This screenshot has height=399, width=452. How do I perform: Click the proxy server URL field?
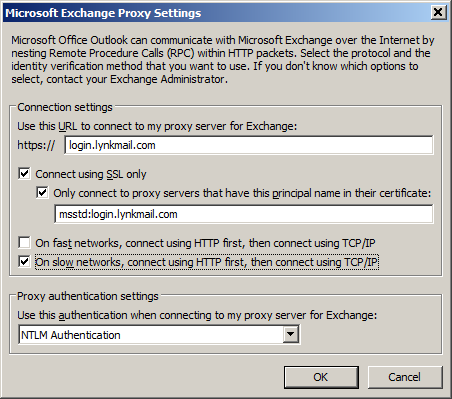click(x=249, y=145)
